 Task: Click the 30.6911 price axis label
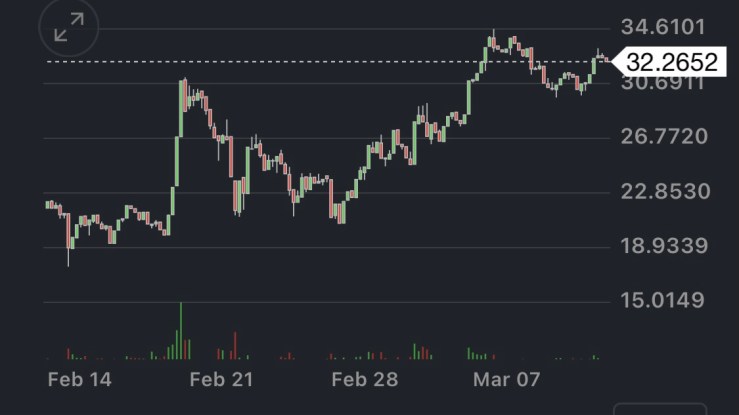(x=664, y=83)
